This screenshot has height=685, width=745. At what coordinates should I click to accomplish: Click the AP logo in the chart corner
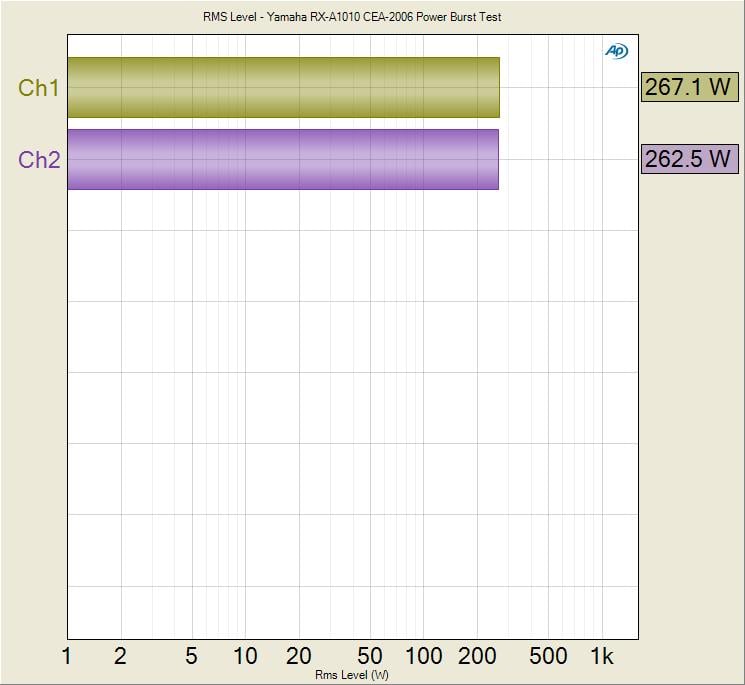click(616, 50)
